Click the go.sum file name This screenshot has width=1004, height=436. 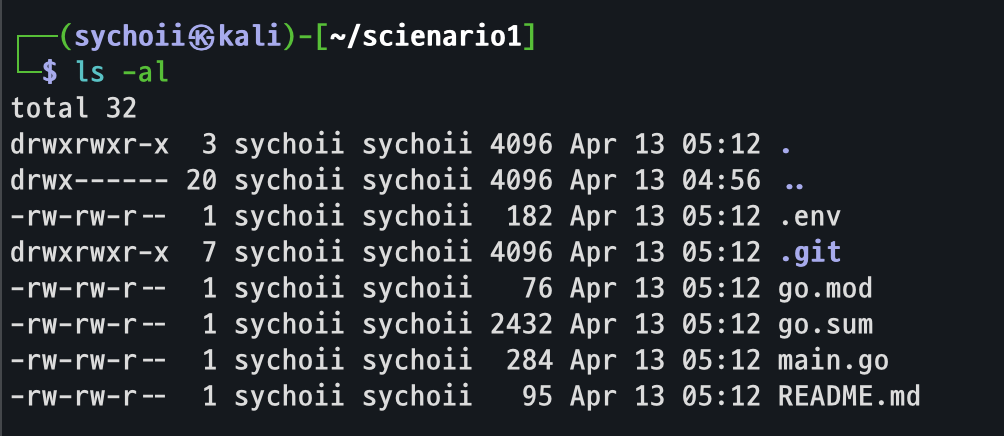(x=825, y=325)
